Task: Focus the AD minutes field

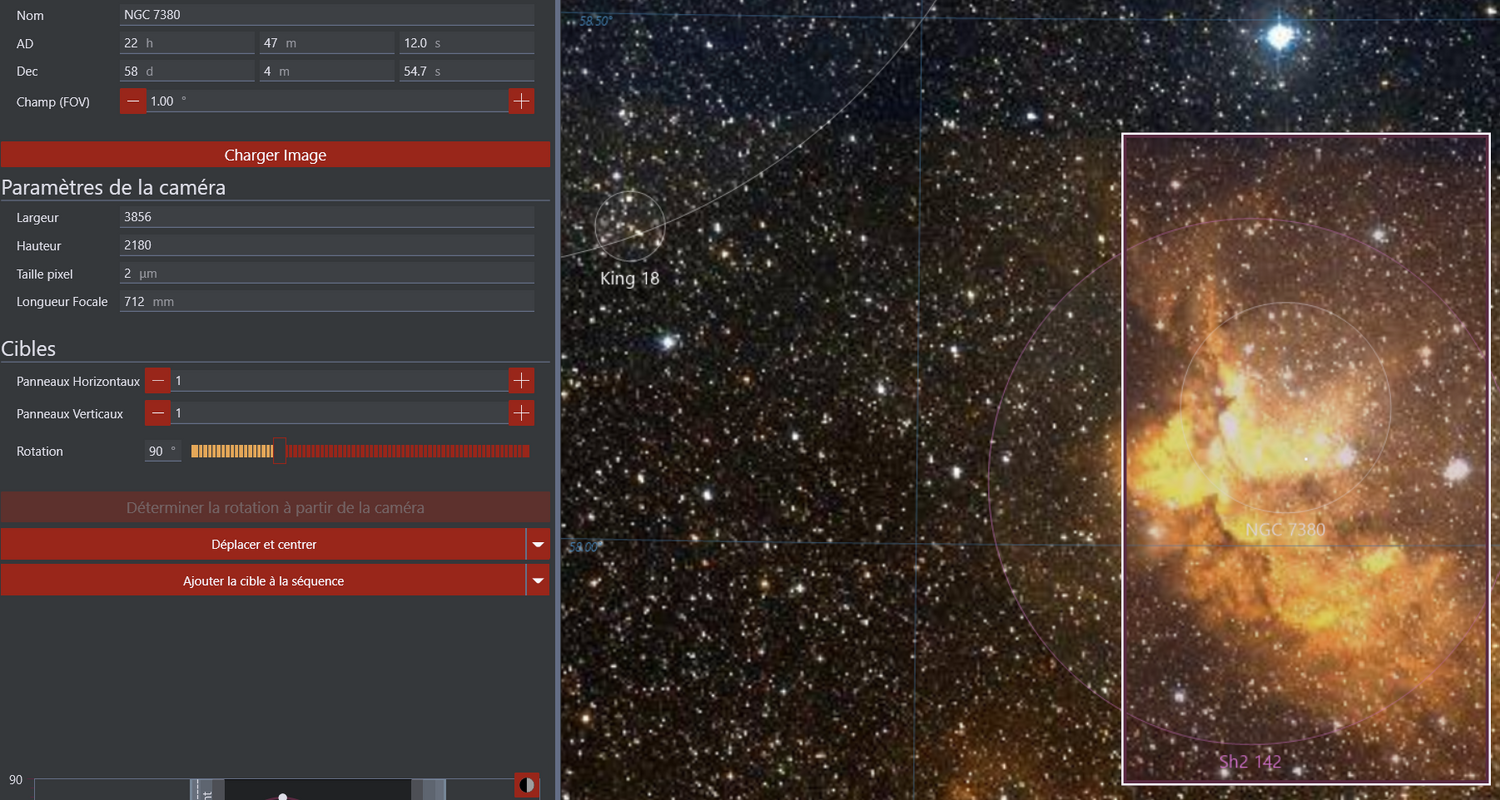Action: click(x=327, y=44)
